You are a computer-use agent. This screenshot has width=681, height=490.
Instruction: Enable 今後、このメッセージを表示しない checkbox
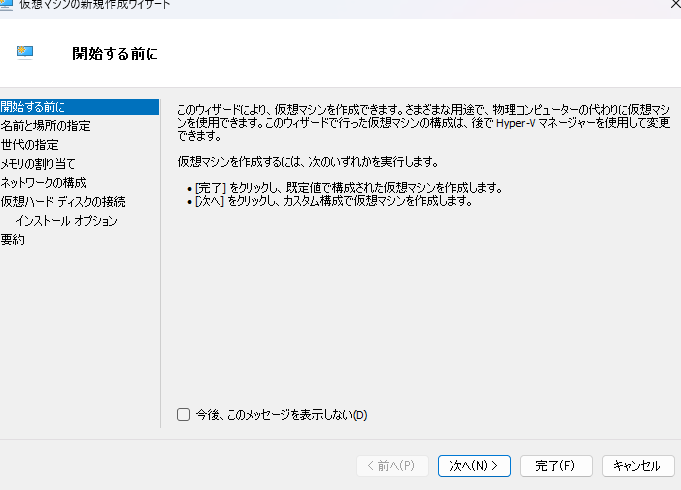pos(183,415)
